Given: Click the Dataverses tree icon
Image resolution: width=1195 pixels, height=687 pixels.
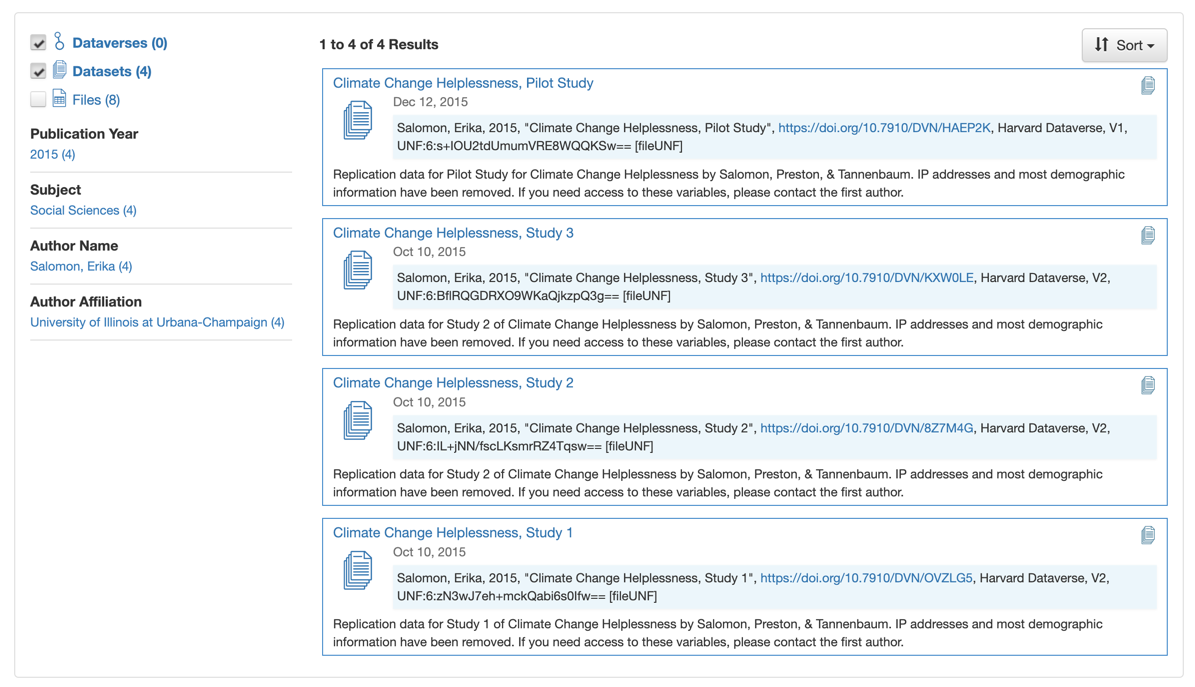Looking at the screenshot, I should coord(59,42).
